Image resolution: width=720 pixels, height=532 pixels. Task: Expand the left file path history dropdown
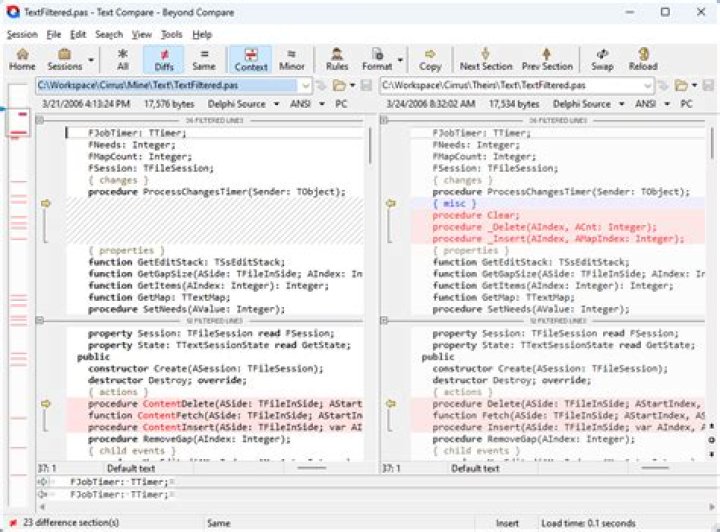point(305,85)
